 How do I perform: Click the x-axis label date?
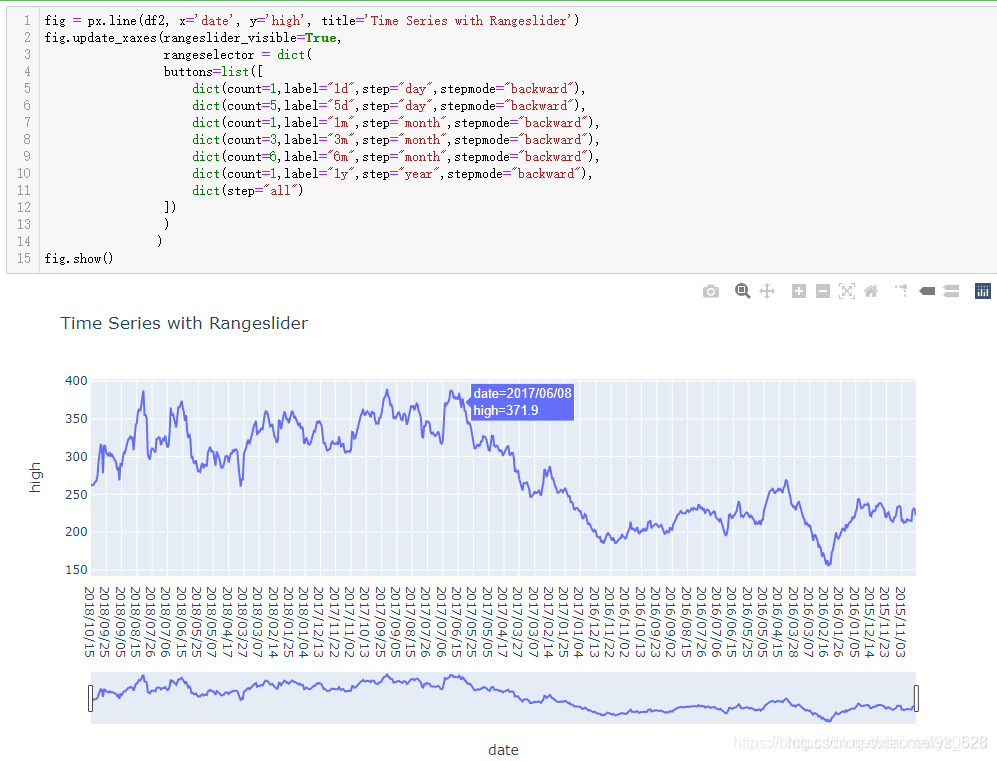point(503,750)
